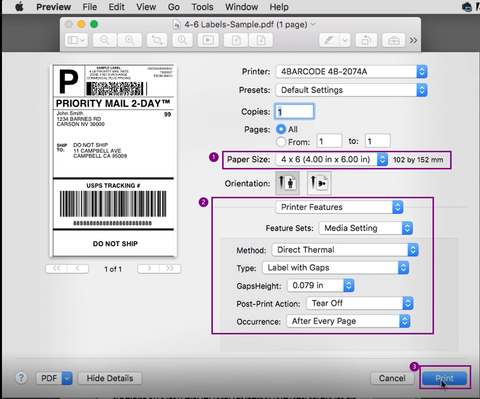
Task: Click the second page-export toolbar icon
Action: tap(261, 40)
